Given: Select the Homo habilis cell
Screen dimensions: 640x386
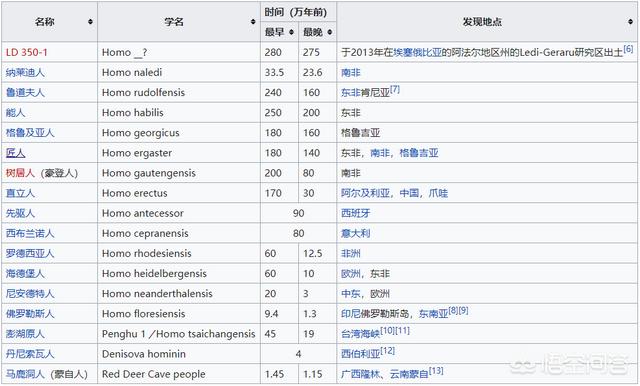Looking at the screenshot, I should 179,113.
